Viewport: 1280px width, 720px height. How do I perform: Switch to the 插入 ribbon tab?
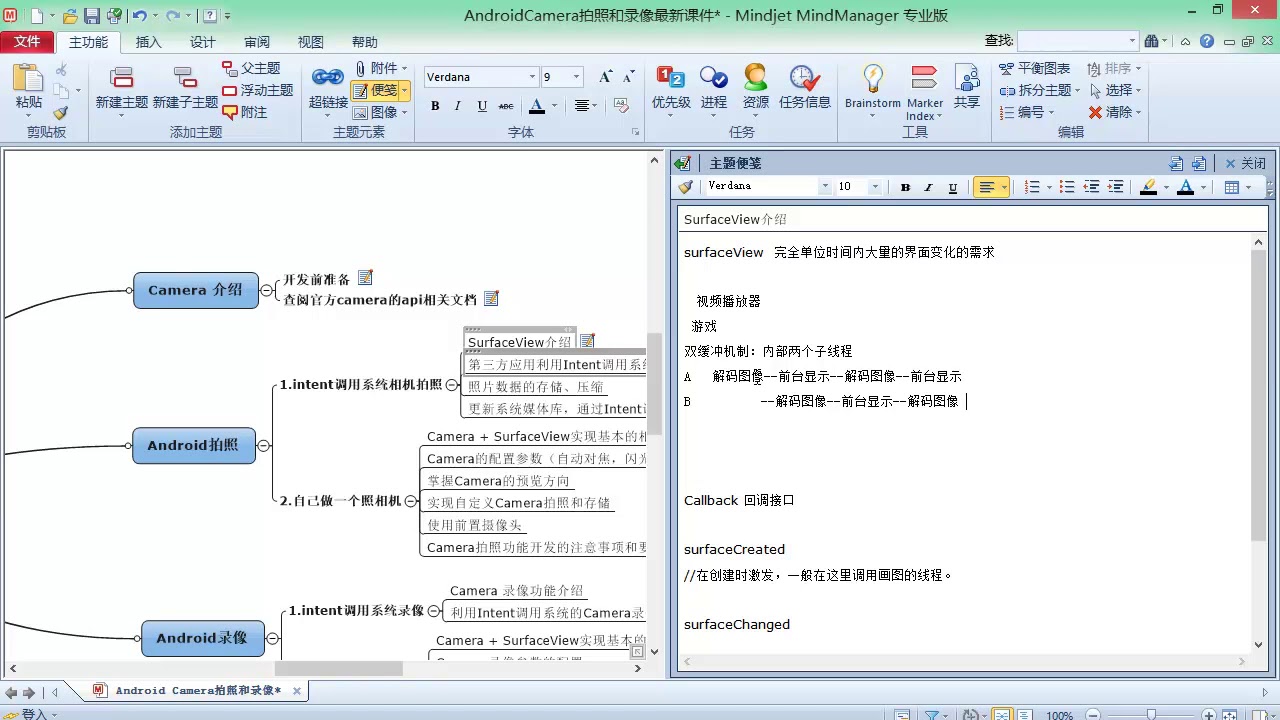(x=149, y=42)
